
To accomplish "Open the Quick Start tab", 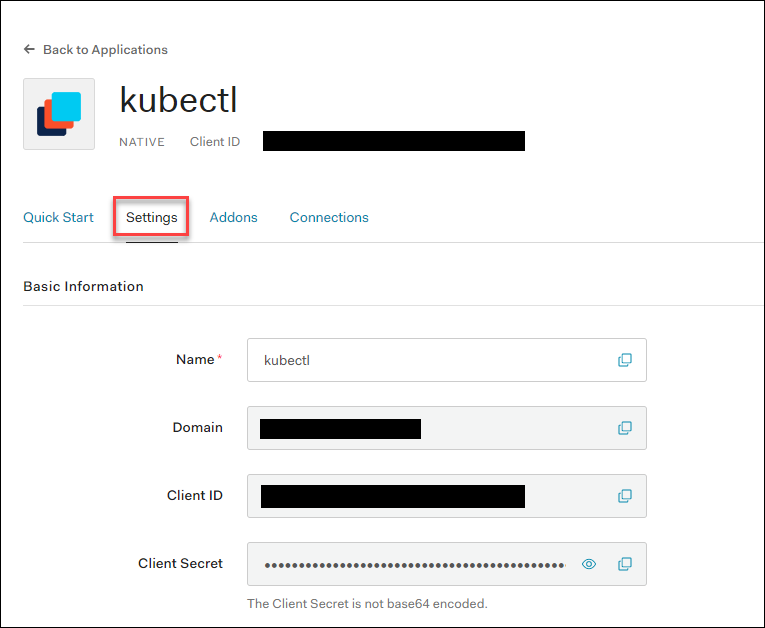I will point(58,217).
